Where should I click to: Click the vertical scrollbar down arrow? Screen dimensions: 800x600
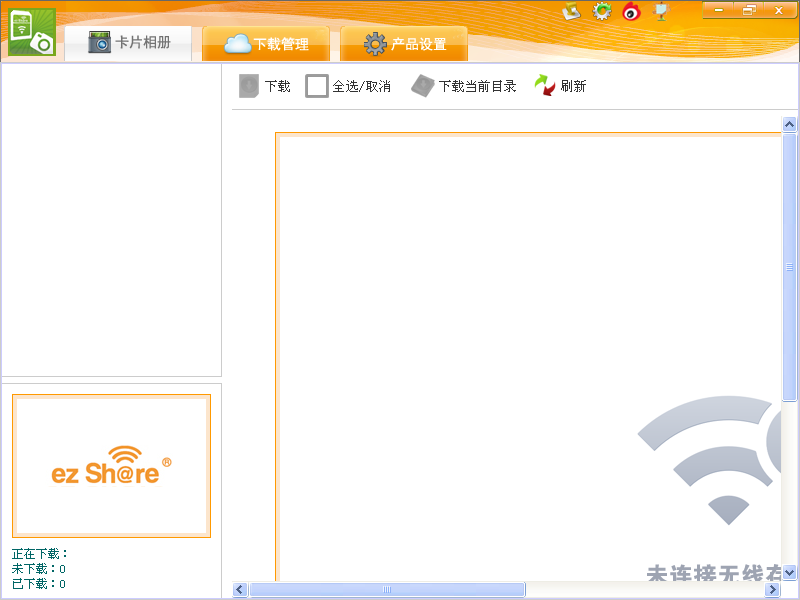[x=789, y=572]
